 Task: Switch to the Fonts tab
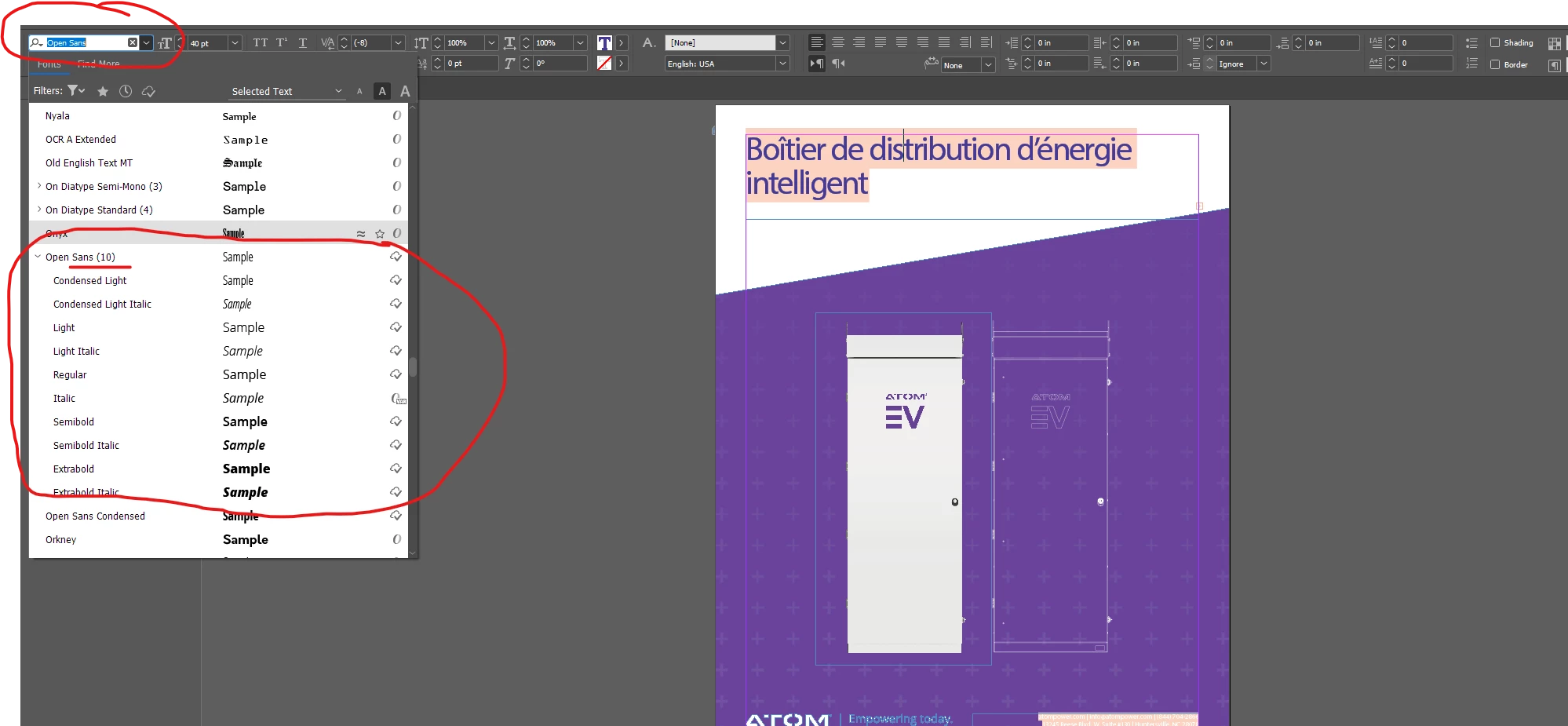[49, 64]
